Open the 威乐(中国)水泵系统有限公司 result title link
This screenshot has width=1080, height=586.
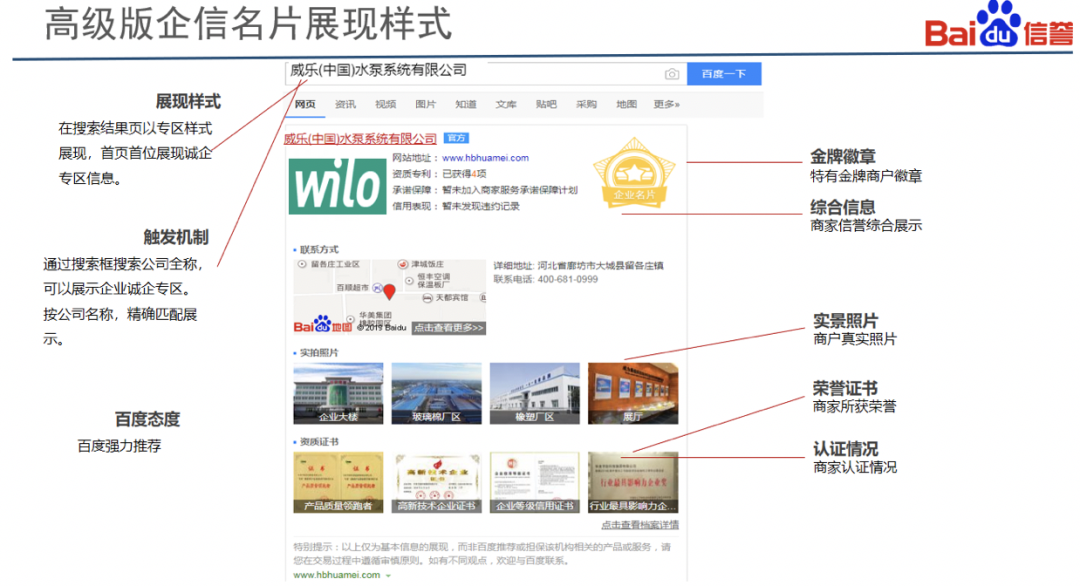tap(360, 138)
